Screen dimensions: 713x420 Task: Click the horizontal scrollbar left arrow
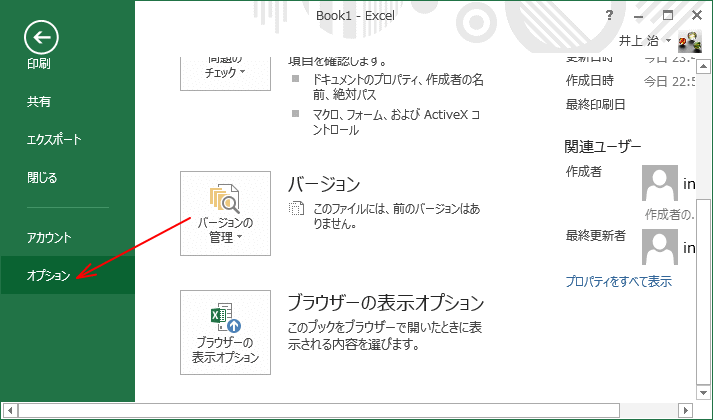10,410
